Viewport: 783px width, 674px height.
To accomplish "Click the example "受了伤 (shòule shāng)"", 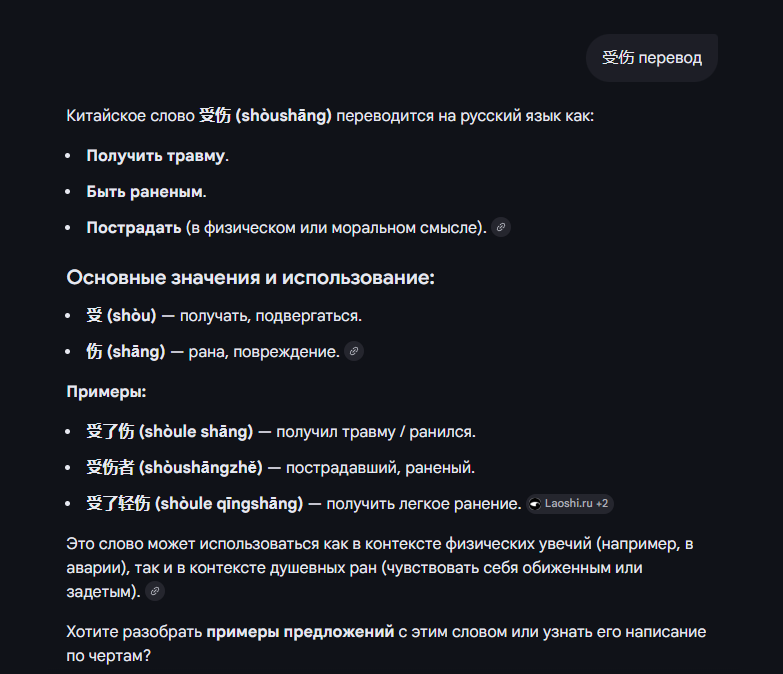I will 170,431.
